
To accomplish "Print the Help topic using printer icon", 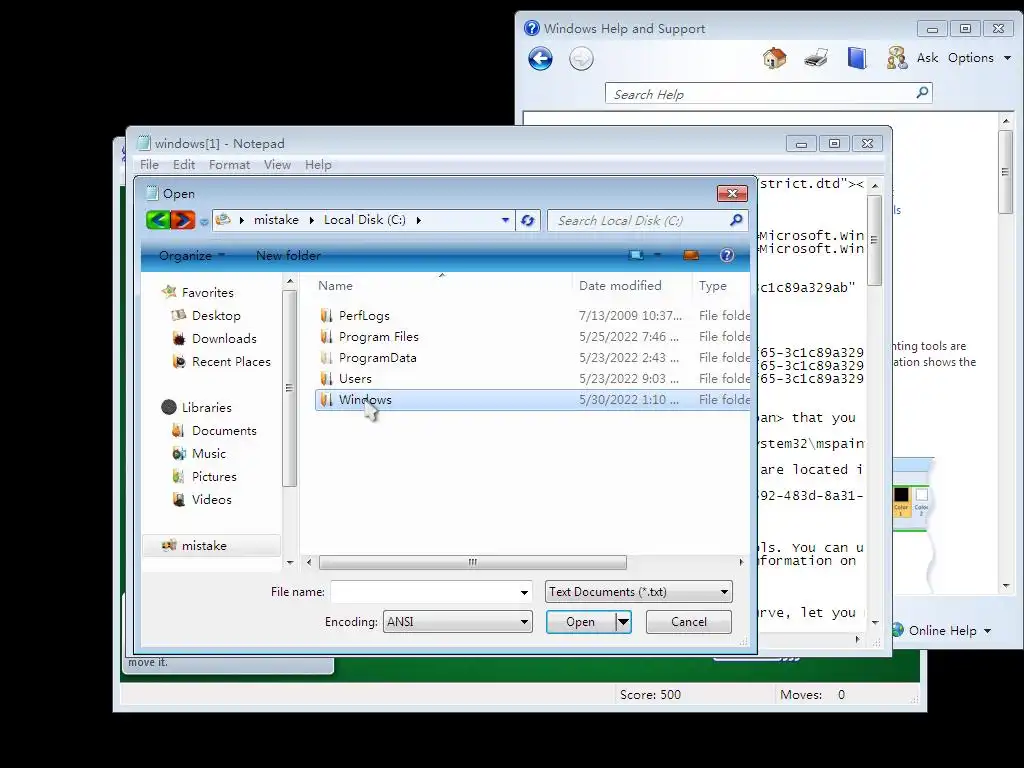I will [816, 58].
